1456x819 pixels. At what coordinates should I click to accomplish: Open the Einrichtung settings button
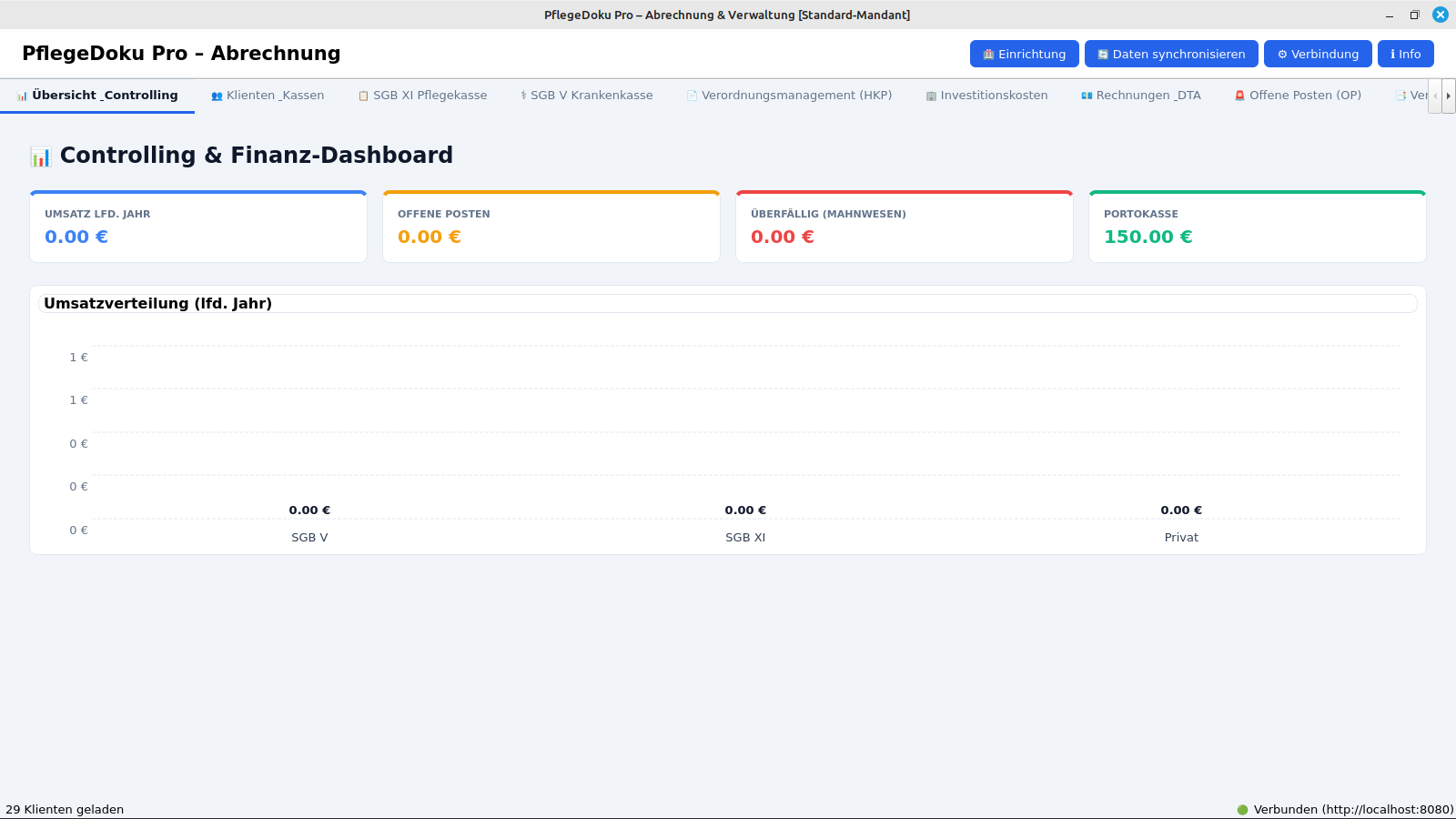pyautogui.click(x=1024, y=54)
